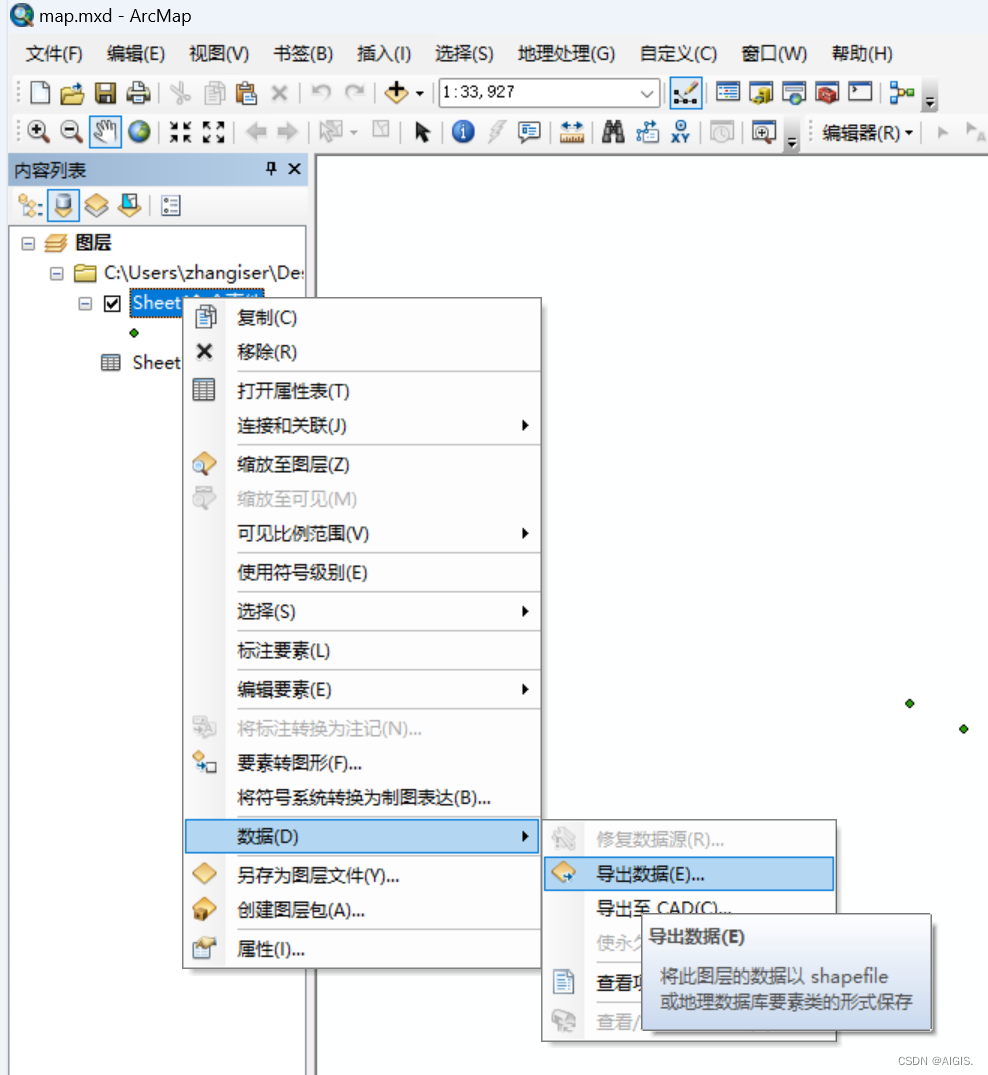Open the 文件(F) menu
The height and width of the screenshot is (1075, 988).
click(53, 53)
